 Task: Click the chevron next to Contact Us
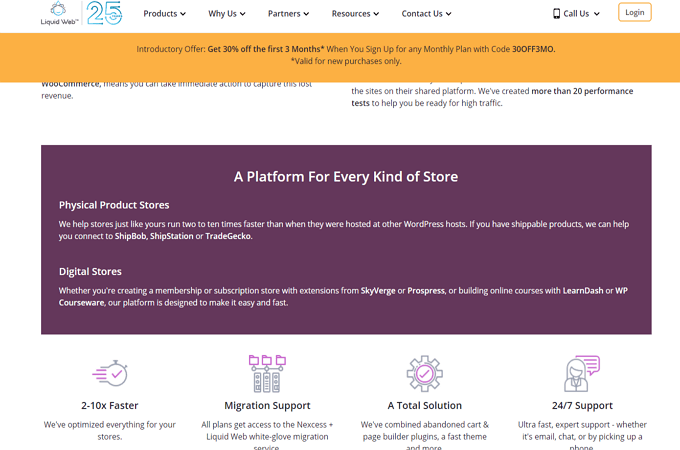448,14
